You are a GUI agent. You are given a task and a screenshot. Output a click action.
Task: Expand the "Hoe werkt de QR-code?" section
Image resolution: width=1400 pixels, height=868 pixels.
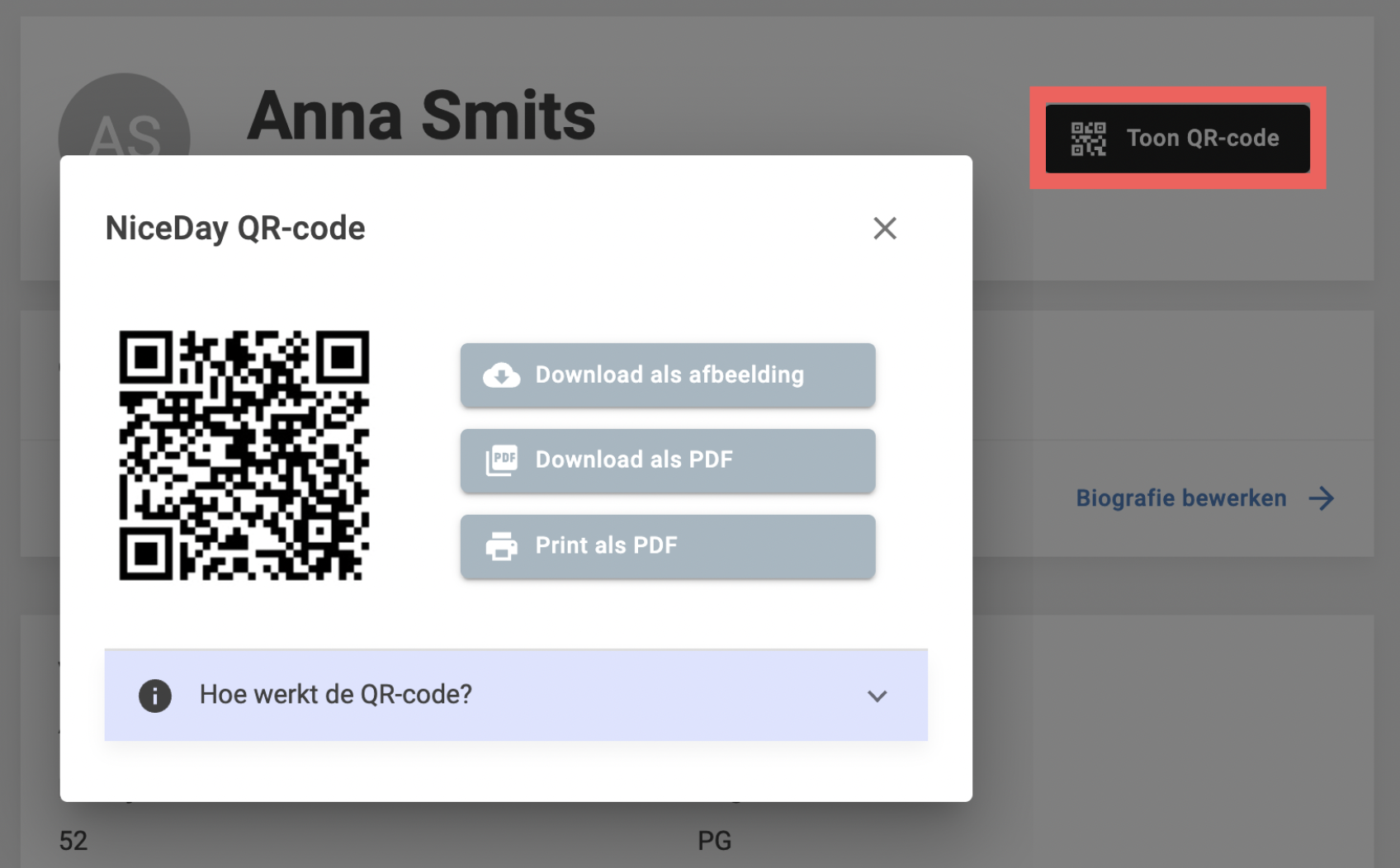(x=336, y=695)
